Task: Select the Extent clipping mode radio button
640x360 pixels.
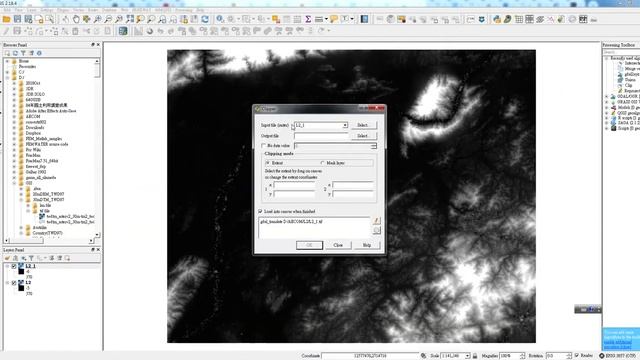Action: (x=268, y=163)
